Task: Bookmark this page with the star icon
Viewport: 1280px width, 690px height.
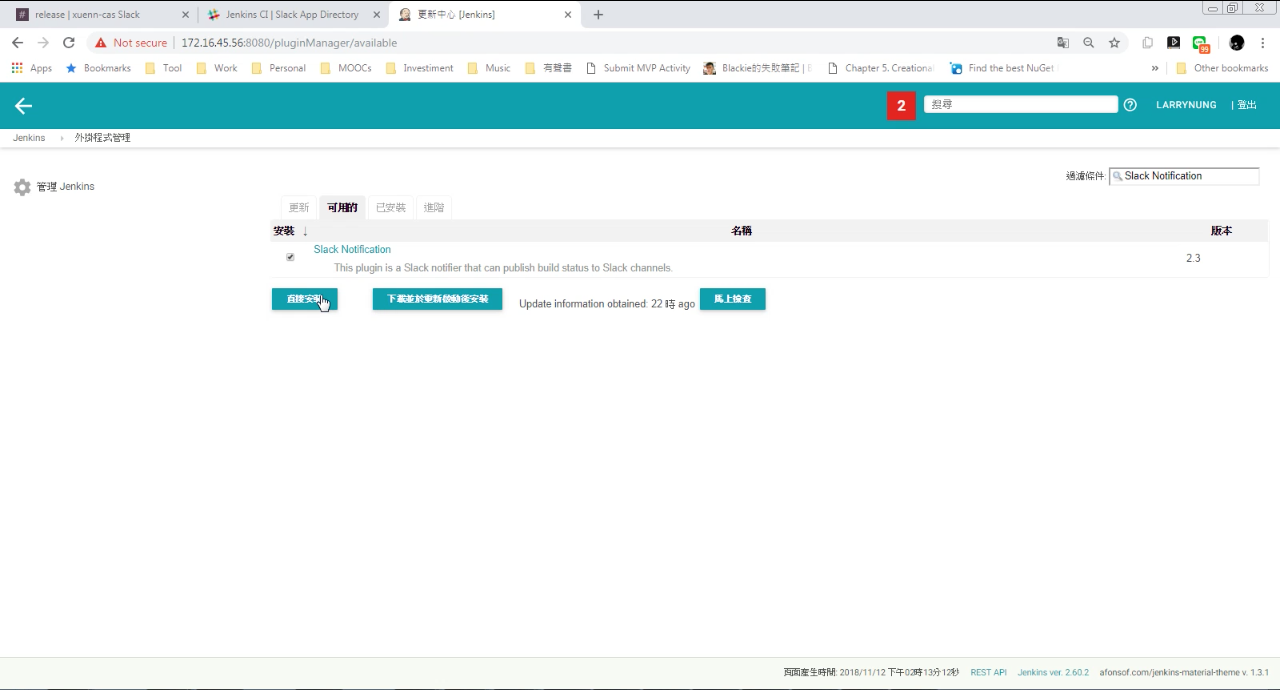Action: 1114,43
